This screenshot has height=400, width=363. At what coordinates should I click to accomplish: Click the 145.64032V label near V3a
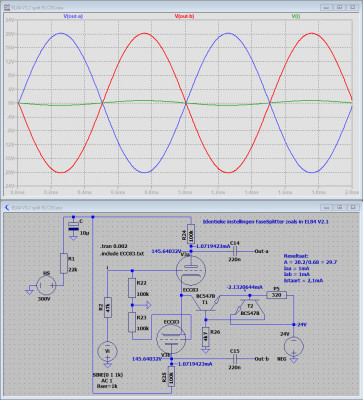tap(166, 251)
